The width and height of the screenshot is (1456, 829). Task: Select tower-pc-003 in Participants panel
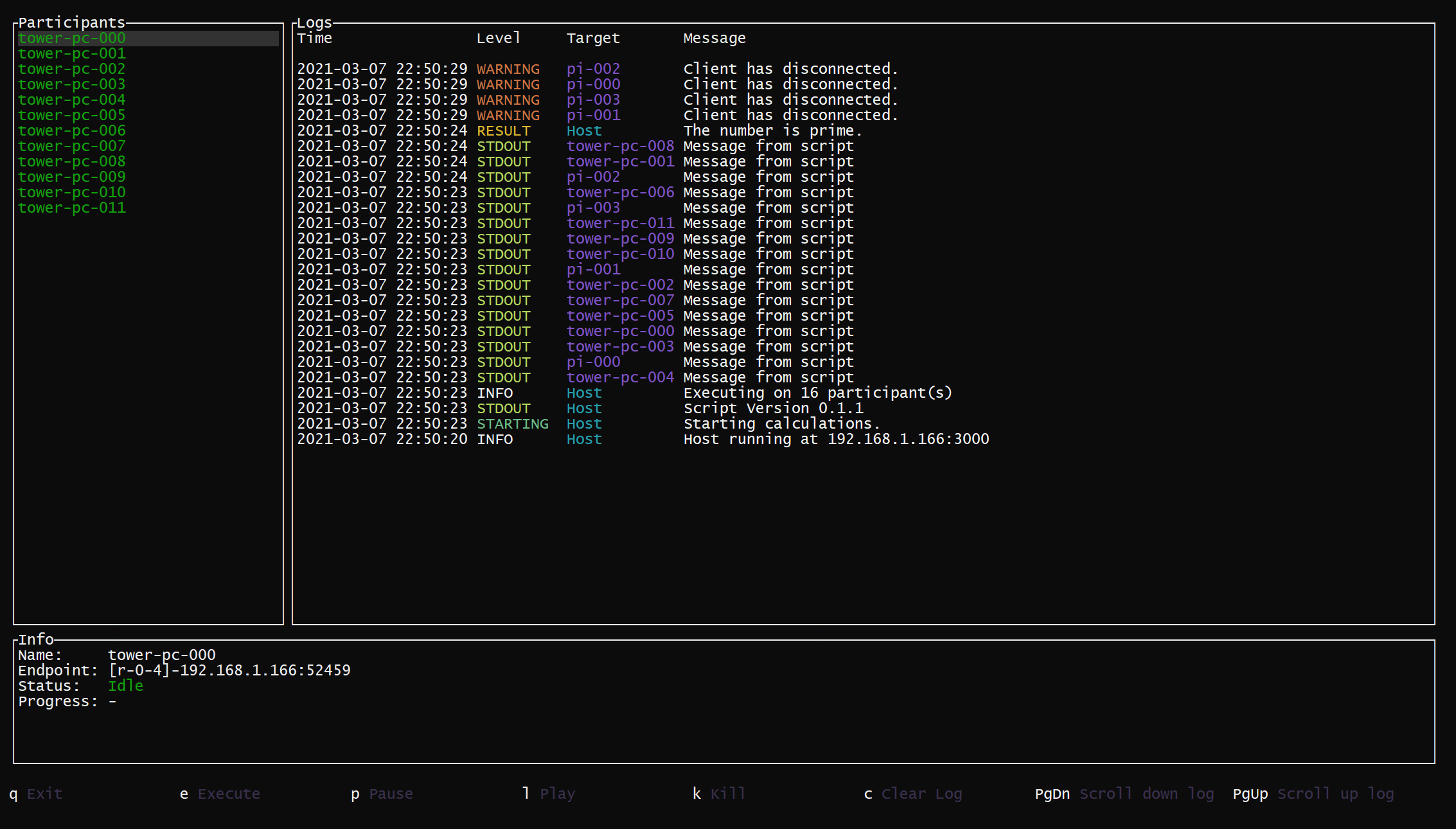pos(72,85)
